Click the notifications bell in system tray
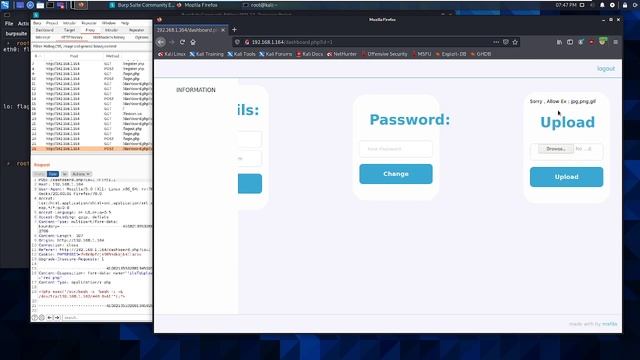Image resolution: width=640 pixels, height=360 pixels. 602,5
